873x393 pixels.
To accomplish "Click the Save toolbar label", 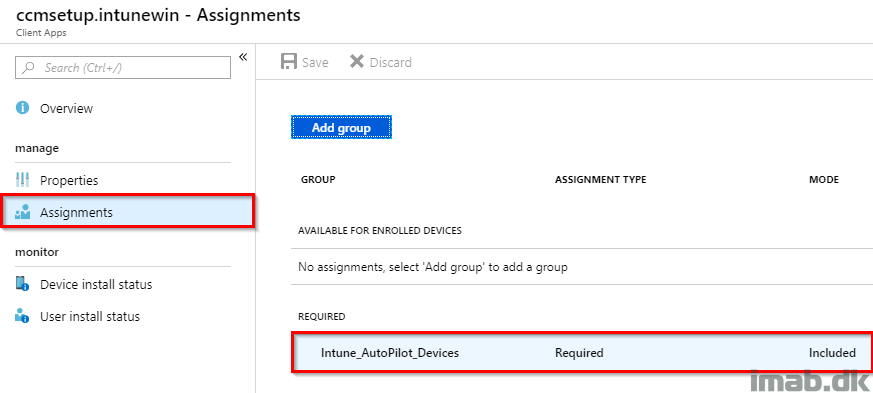I will [315, 62].
